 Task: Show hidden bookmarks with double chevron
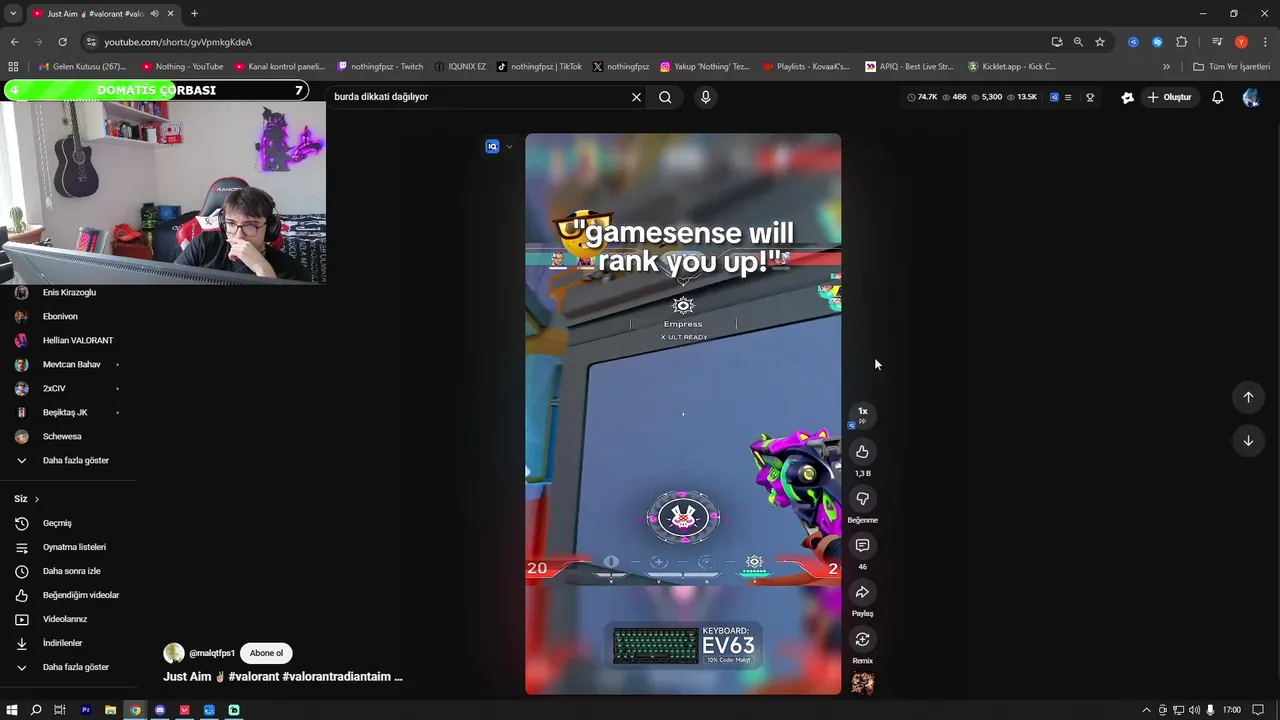point(1166,67)
